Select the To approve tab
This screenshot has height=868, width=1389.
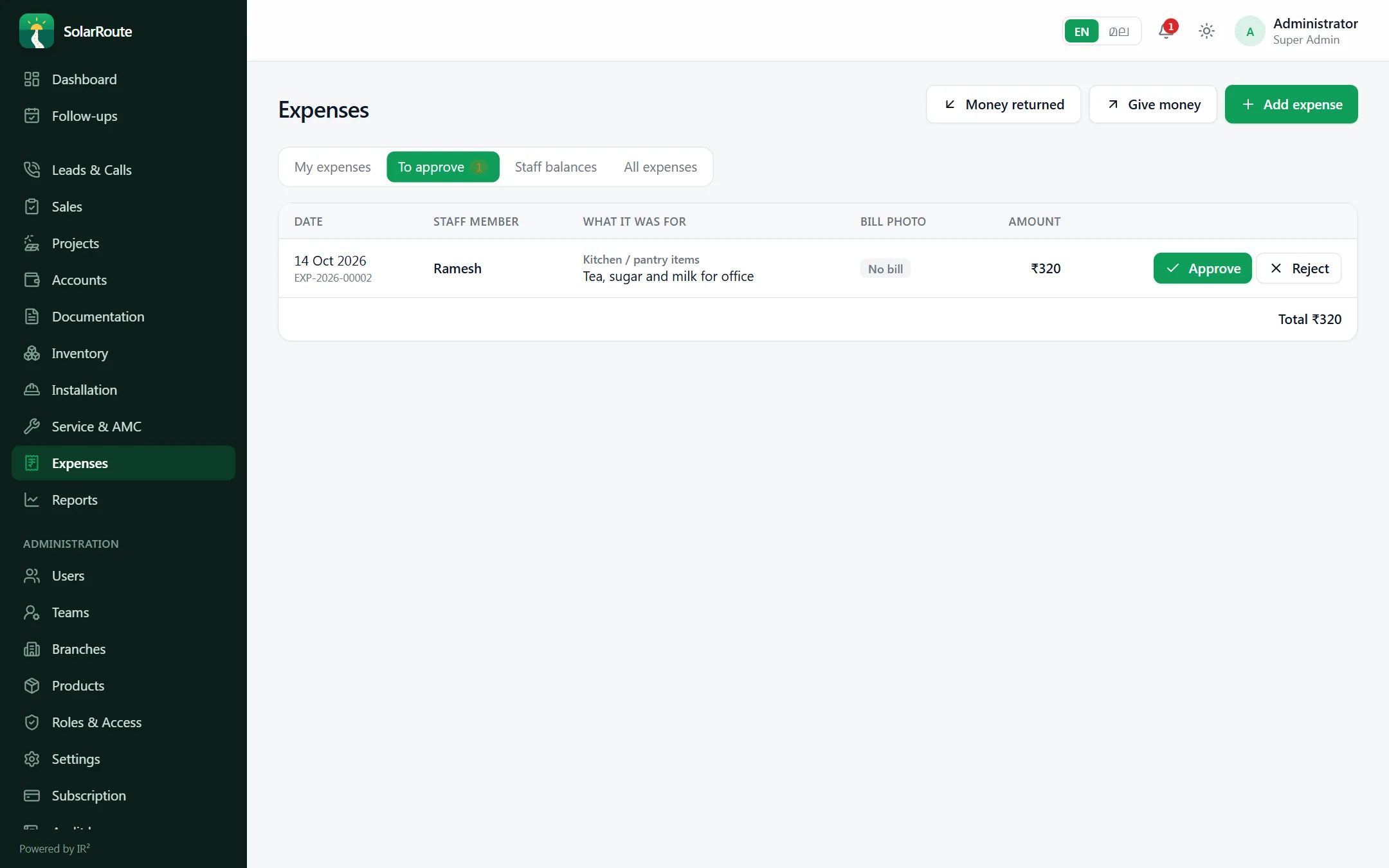pos(442,167)
